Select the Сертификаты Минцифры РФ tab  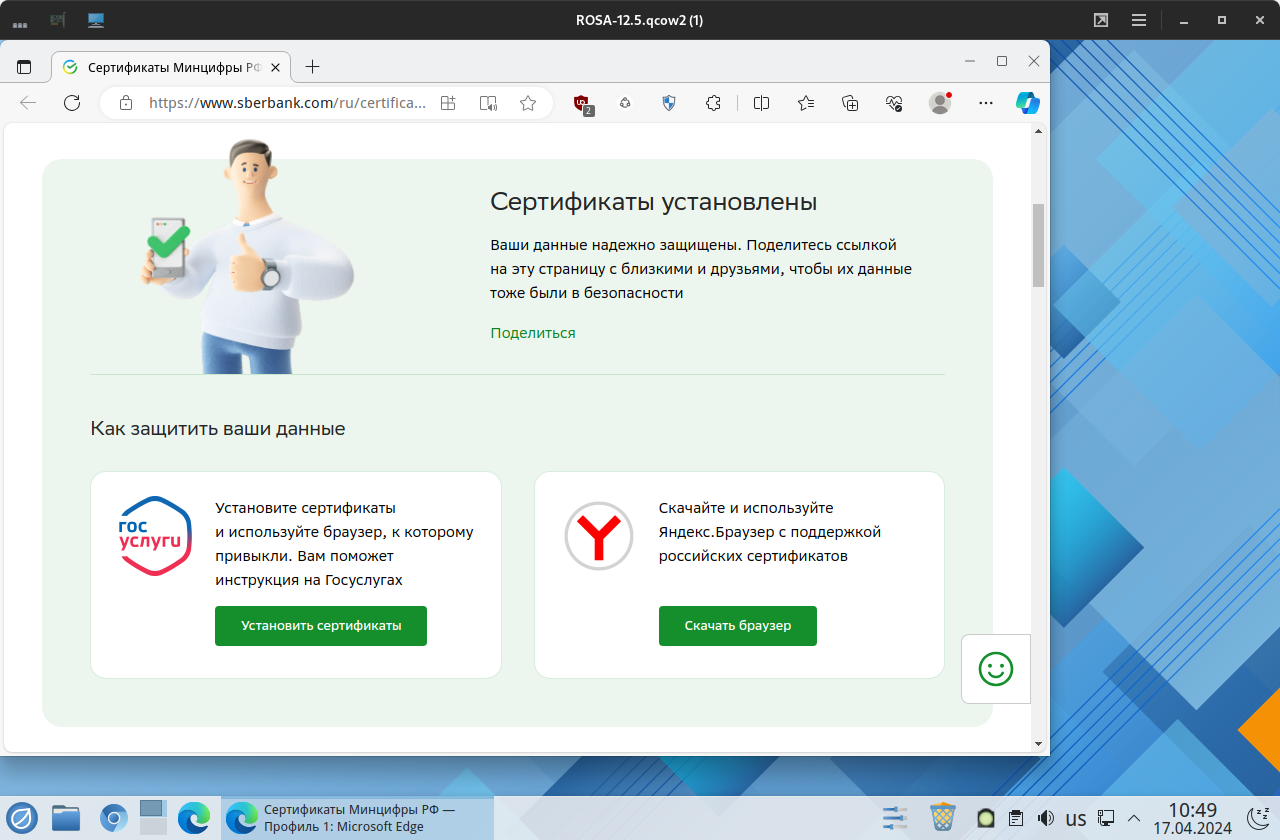pyautogui.click(x=171, y=67)
